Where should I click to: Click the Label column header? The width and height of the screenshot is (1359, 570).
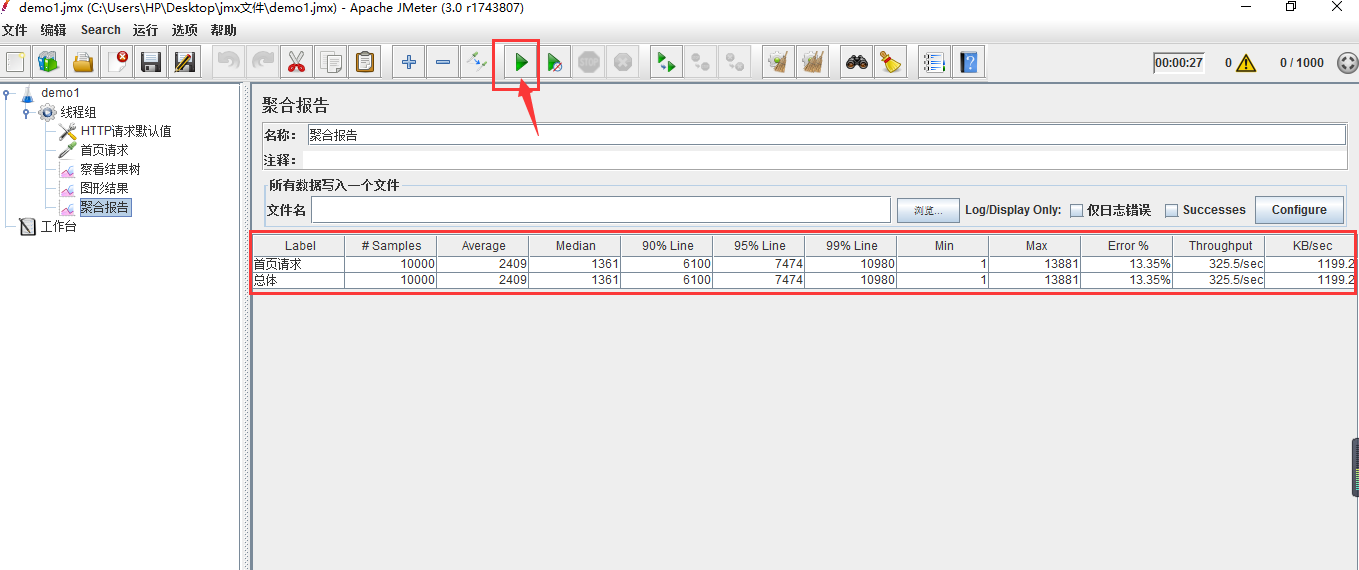tap(299, 246)
